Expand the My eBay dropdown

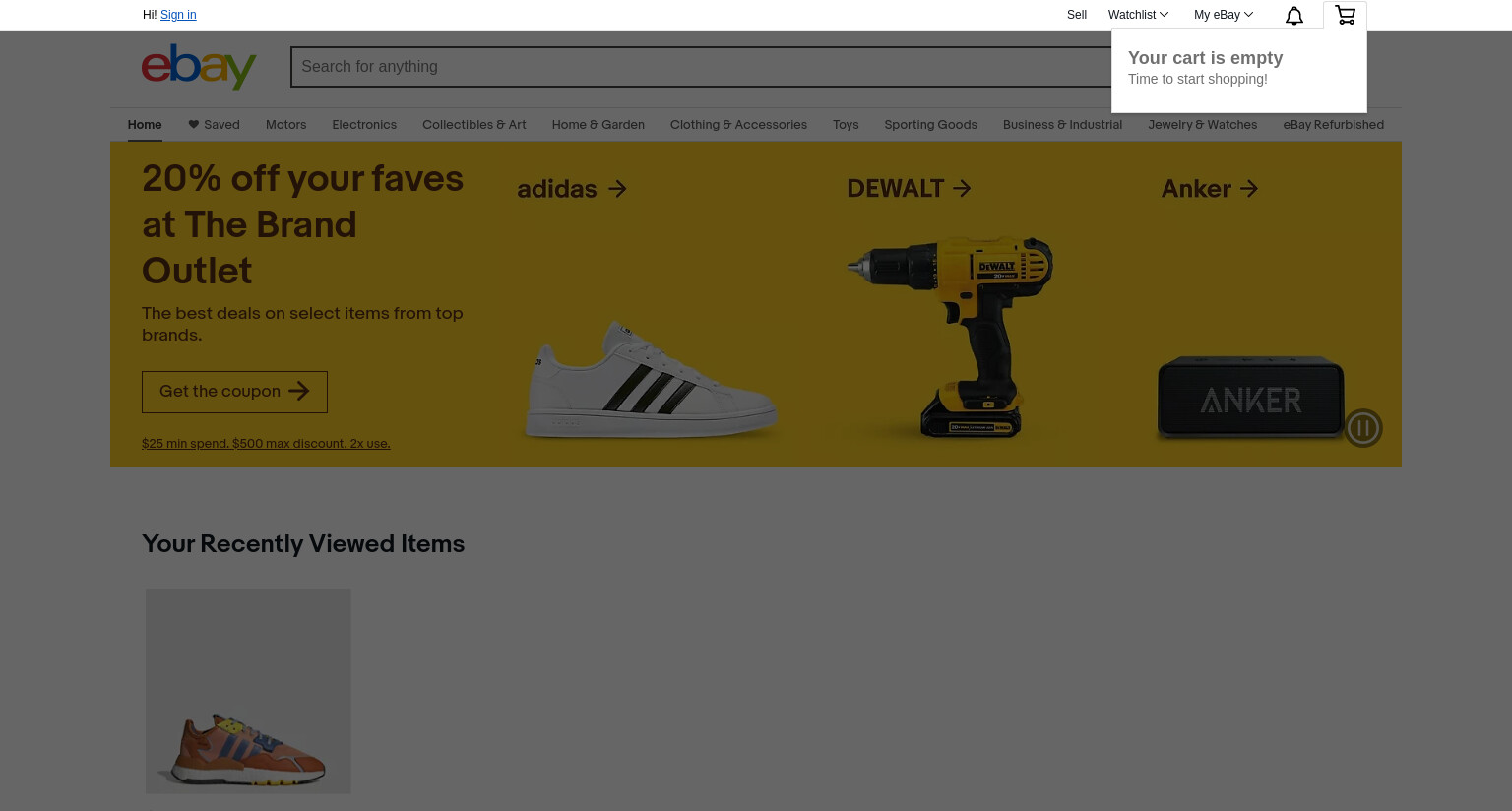(x=1224, y=15)
